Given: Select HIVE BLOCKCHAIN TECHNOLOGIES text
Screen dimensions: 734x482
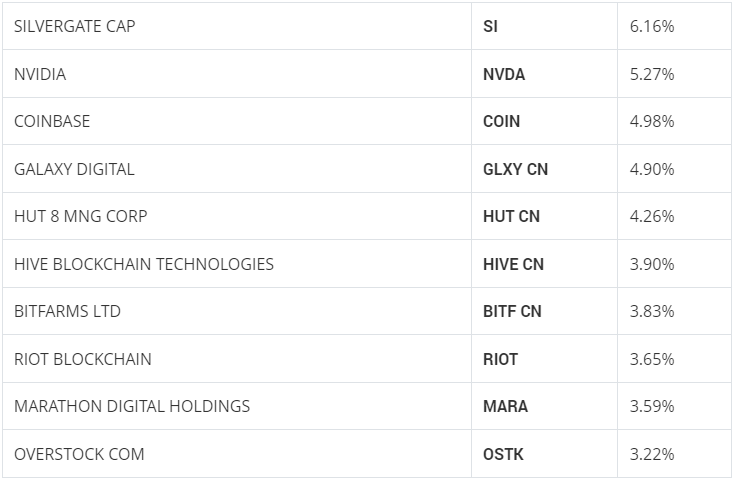Looking at the screenshot, I should 144,264.
